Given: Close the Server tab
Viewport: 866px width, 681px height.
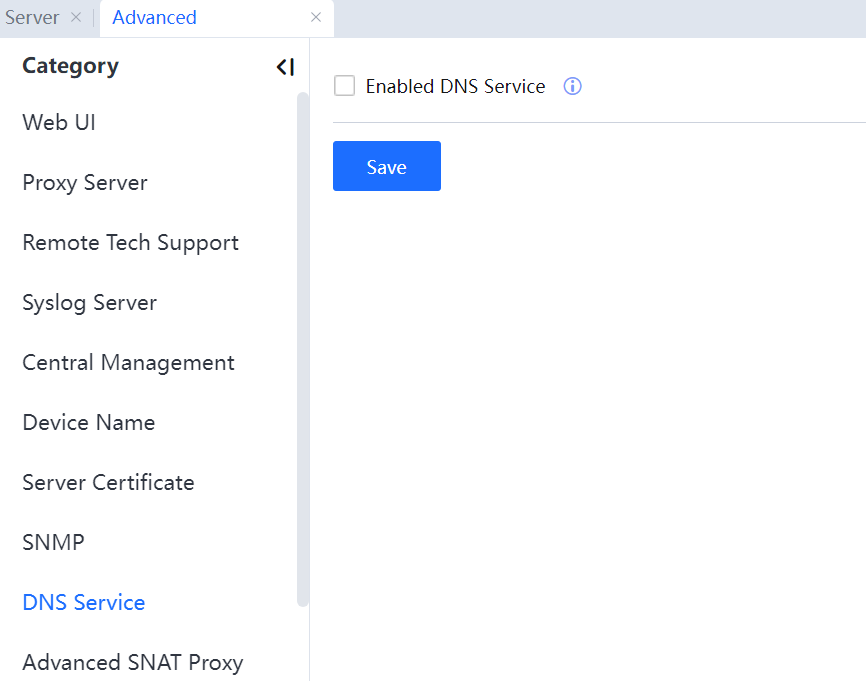Looking at the screenshot, I should tap(76, 17).
